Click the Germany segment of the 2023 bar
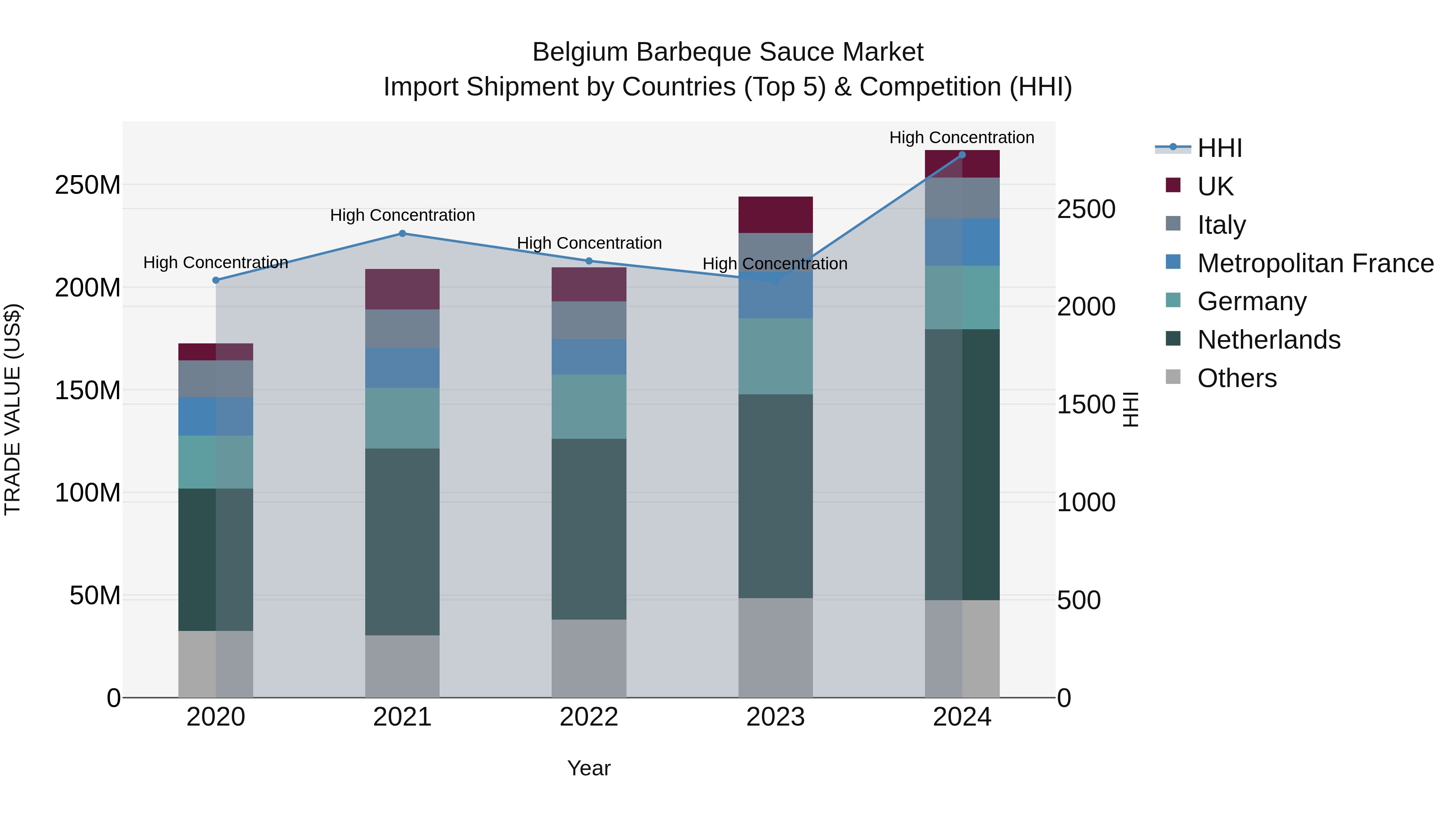 (x=775, y=356)
